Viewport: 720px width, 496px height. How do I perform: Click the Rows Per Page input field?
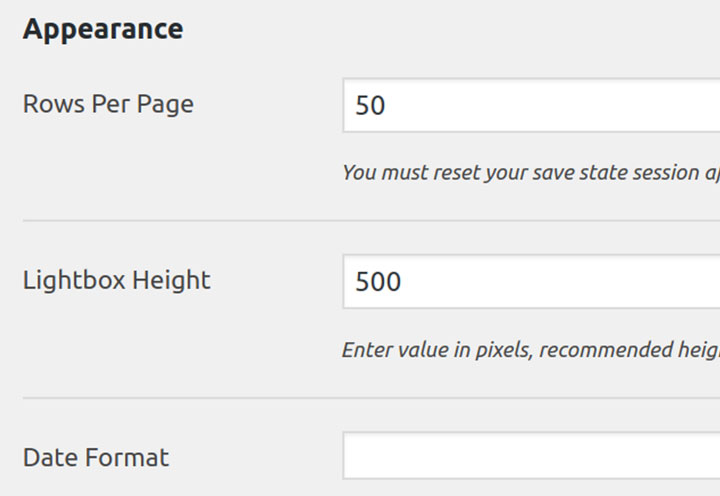coord(531,105)
